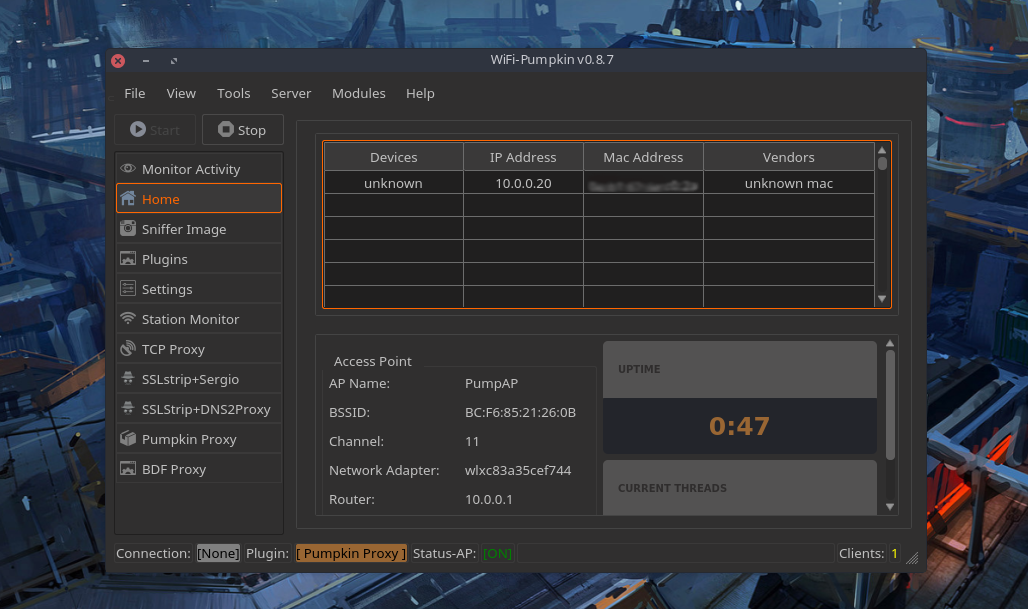1028x609 pixels.
Task: Open the TCP Proxy tab
Action: tap(199, 349)
